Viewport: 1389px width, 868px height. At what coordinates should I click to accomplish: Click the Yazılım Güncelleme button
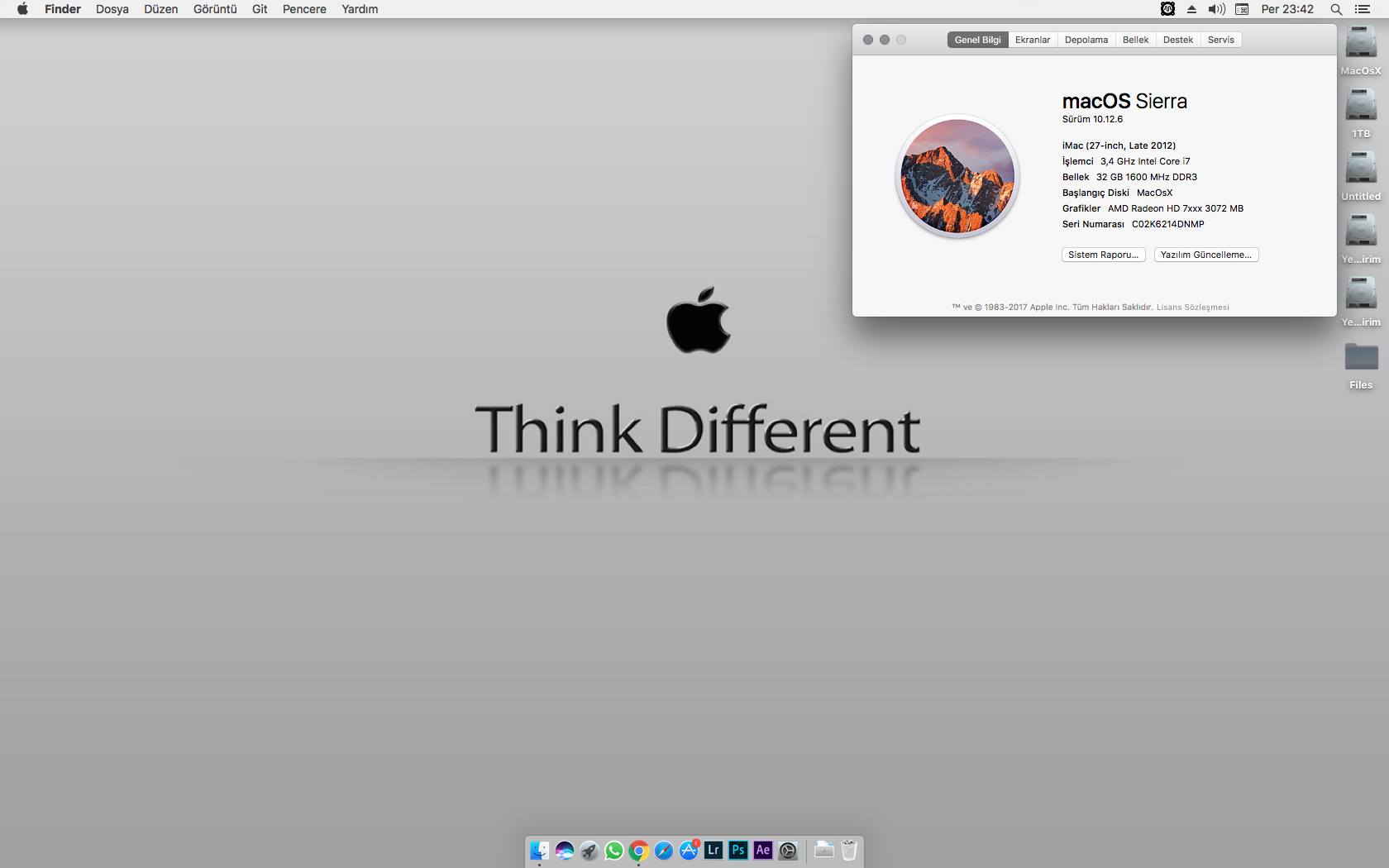[x=1205, y=255]
